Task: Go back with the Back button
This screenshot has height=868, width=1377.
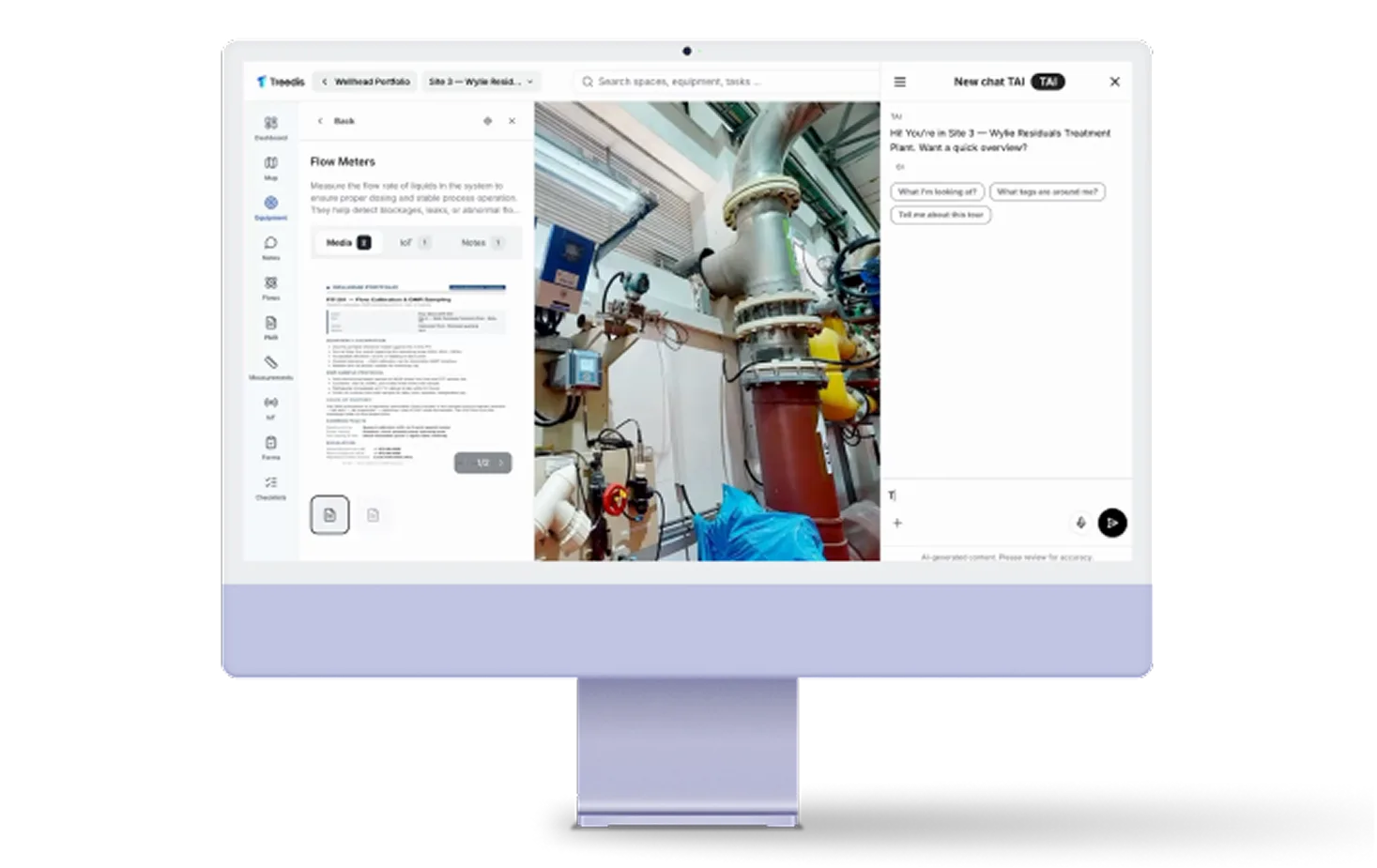Action: coord(336,121)
